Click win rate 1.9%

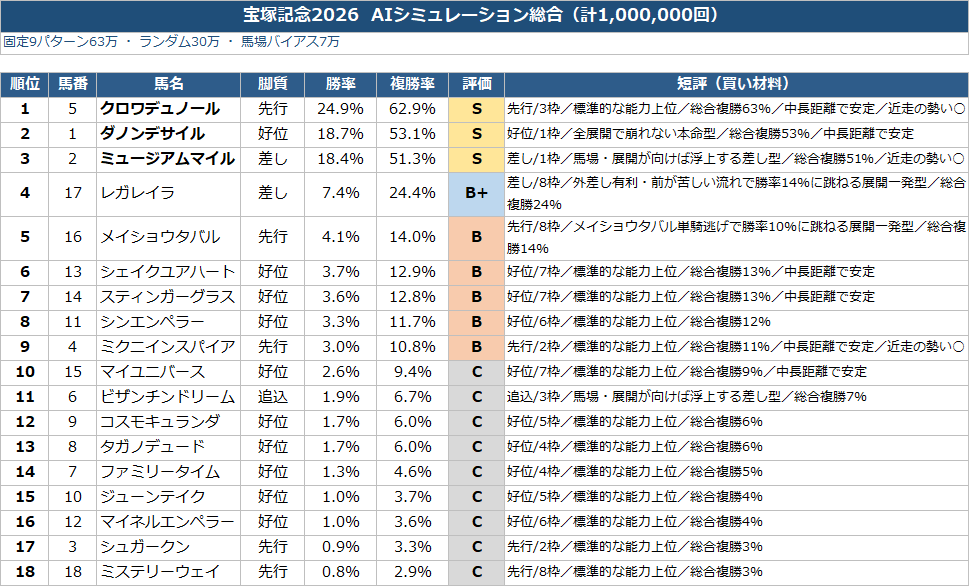click(341, 397)
